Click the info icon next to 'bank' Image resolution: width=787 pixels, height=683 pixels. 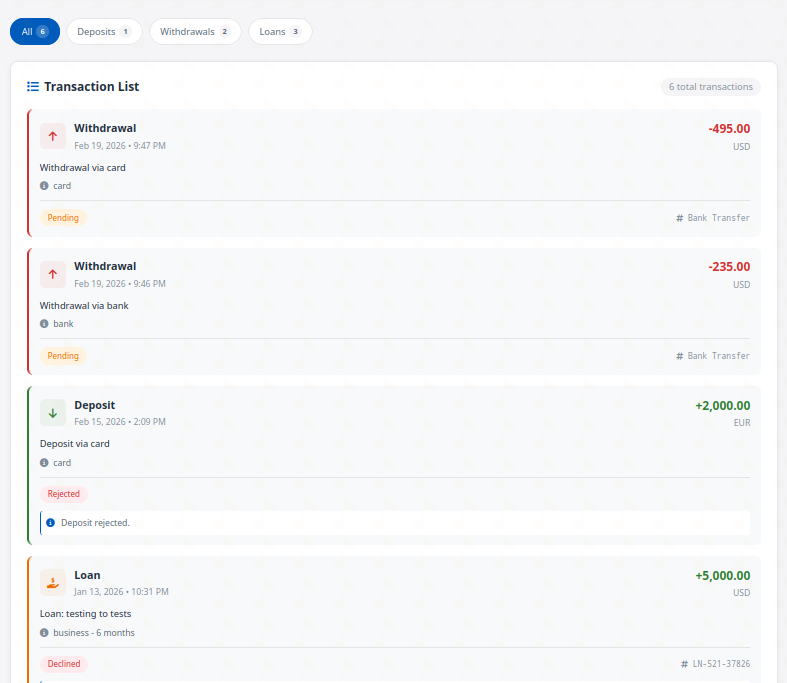[x=44, y=324]
